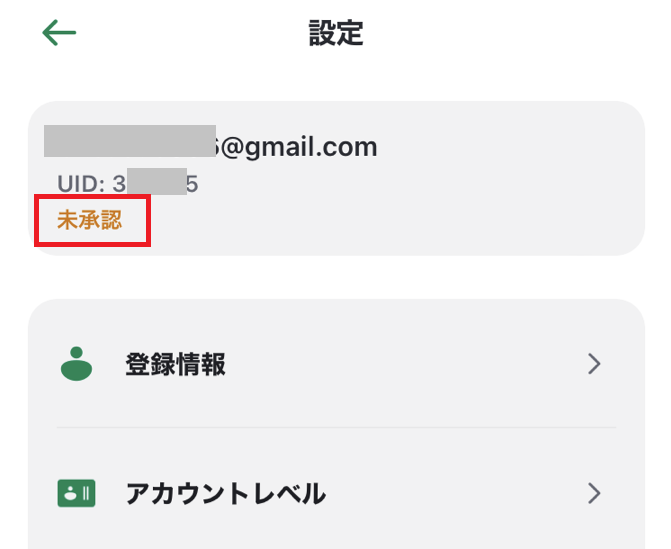Screen dimensions: 671x549
Task: Click blank area of the アカウントレベル row
Action: (454, 493)
